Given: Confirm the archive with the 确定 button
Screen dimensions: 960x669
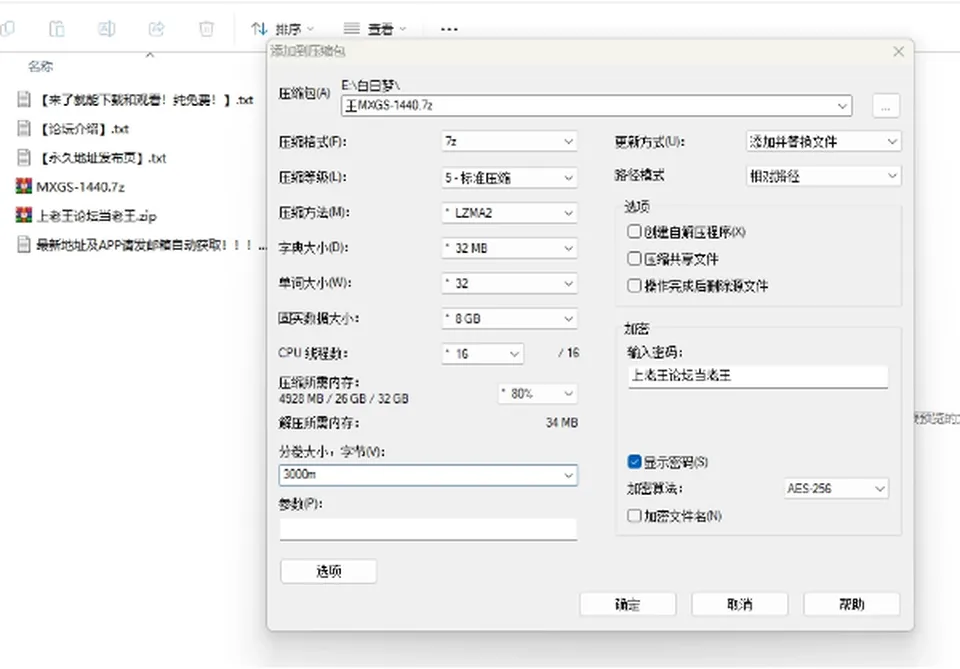Looking at the screenshot, I should click(x=628, y=604).
